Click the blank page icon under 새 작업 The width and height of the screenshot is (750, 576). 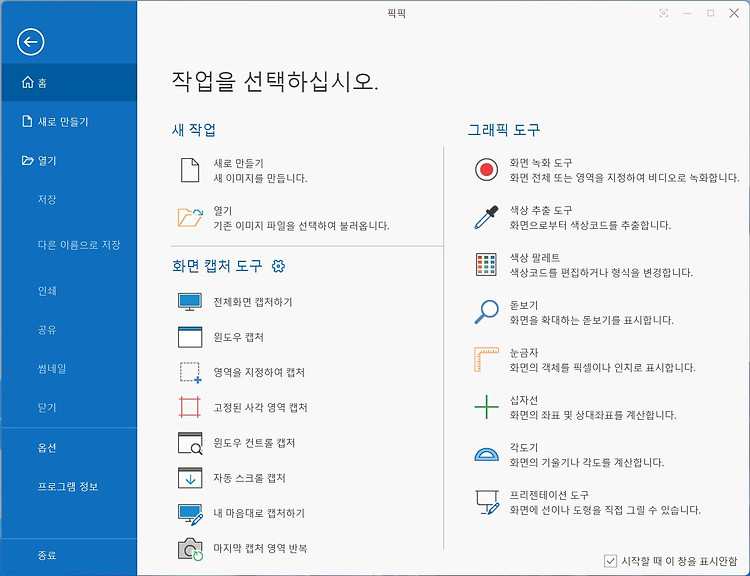tap(190, 170)
